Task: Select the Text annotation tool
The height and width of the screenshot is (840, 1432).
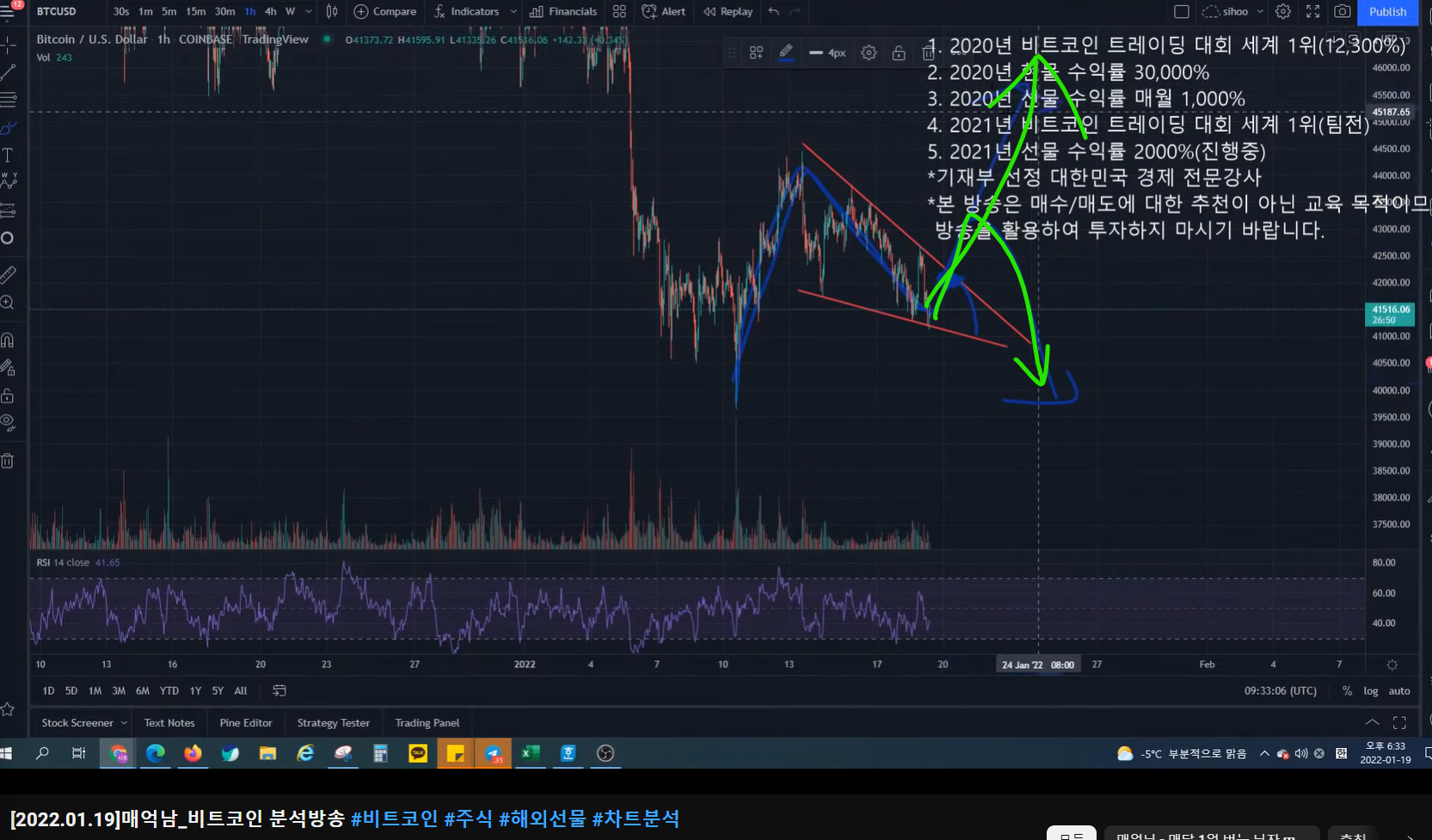Action: (x=8, y=155)
